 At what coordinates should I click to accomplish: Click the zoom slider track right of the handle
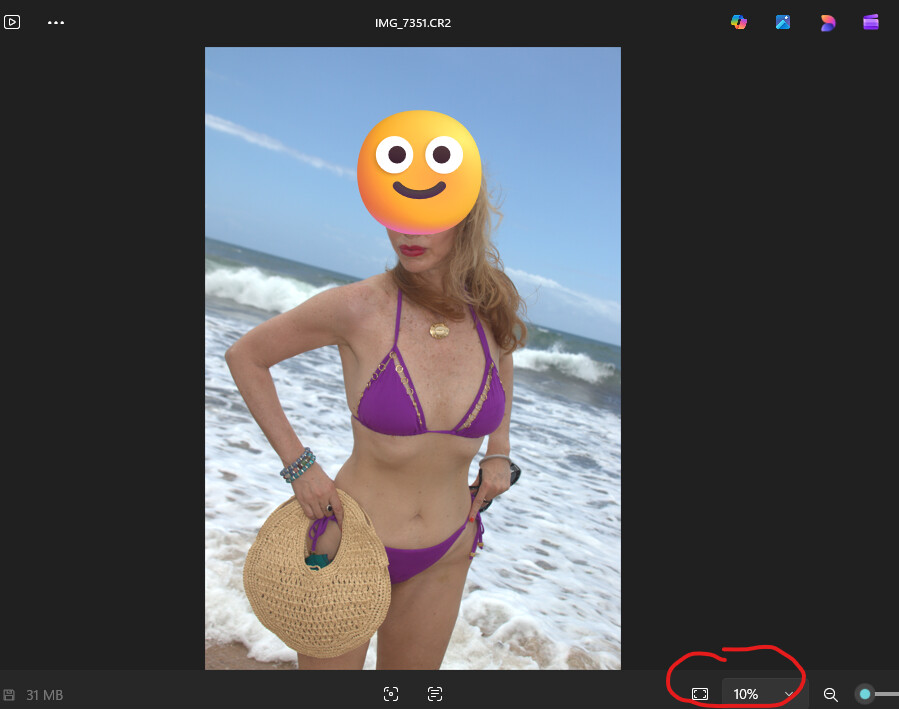887,694
